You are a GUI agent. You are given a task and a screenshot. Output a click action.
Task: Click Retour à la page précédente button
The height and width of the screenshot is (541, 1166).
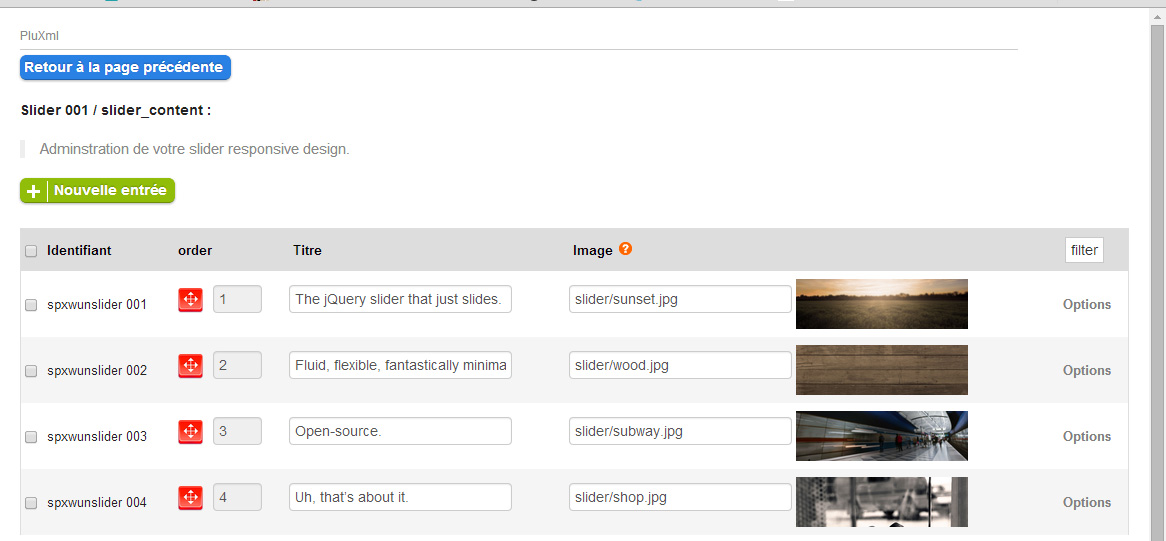tap(125, 68)
